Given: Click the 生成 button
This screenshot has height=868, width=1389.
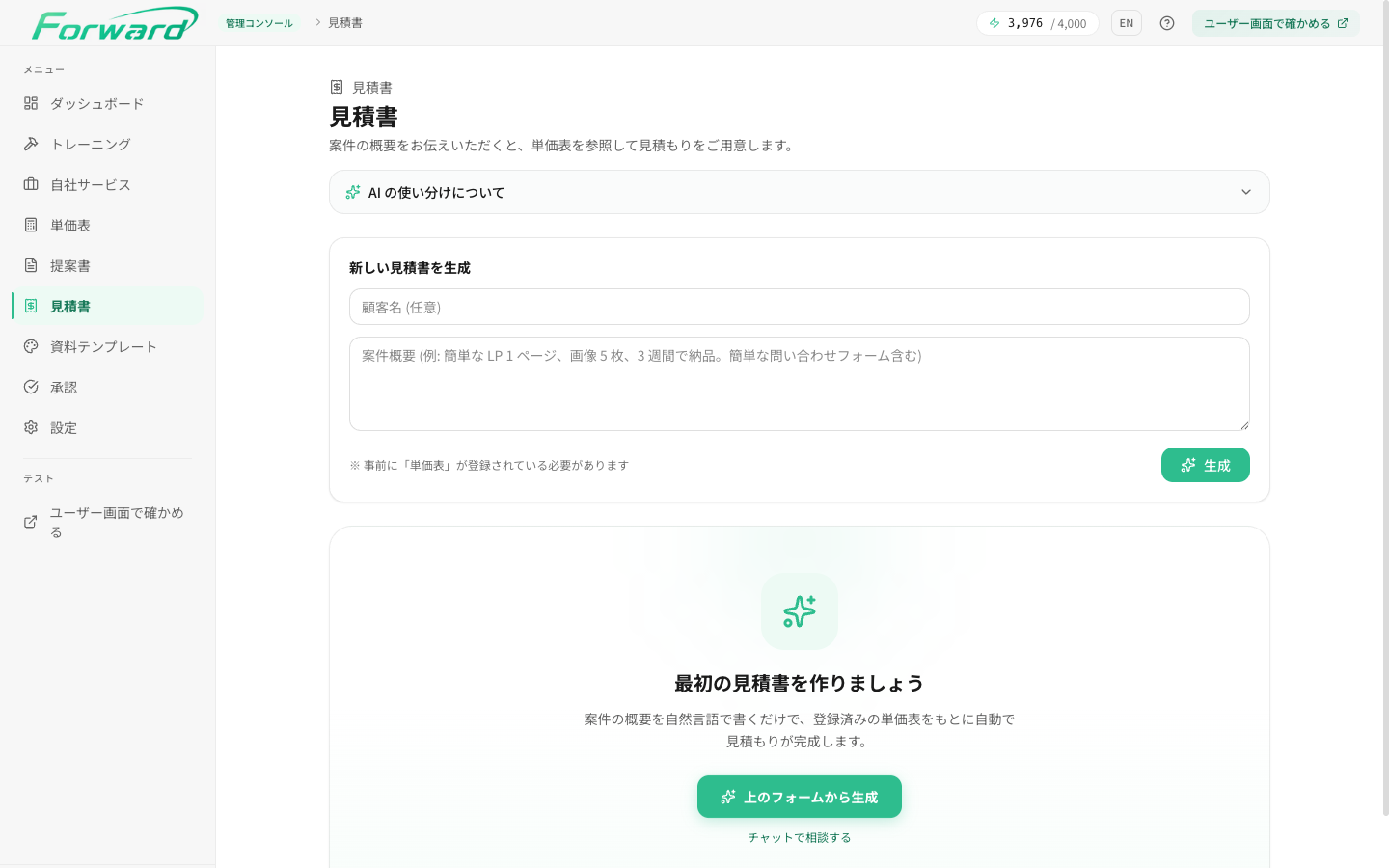Looking at the screenshot, I should point(1205,465).
